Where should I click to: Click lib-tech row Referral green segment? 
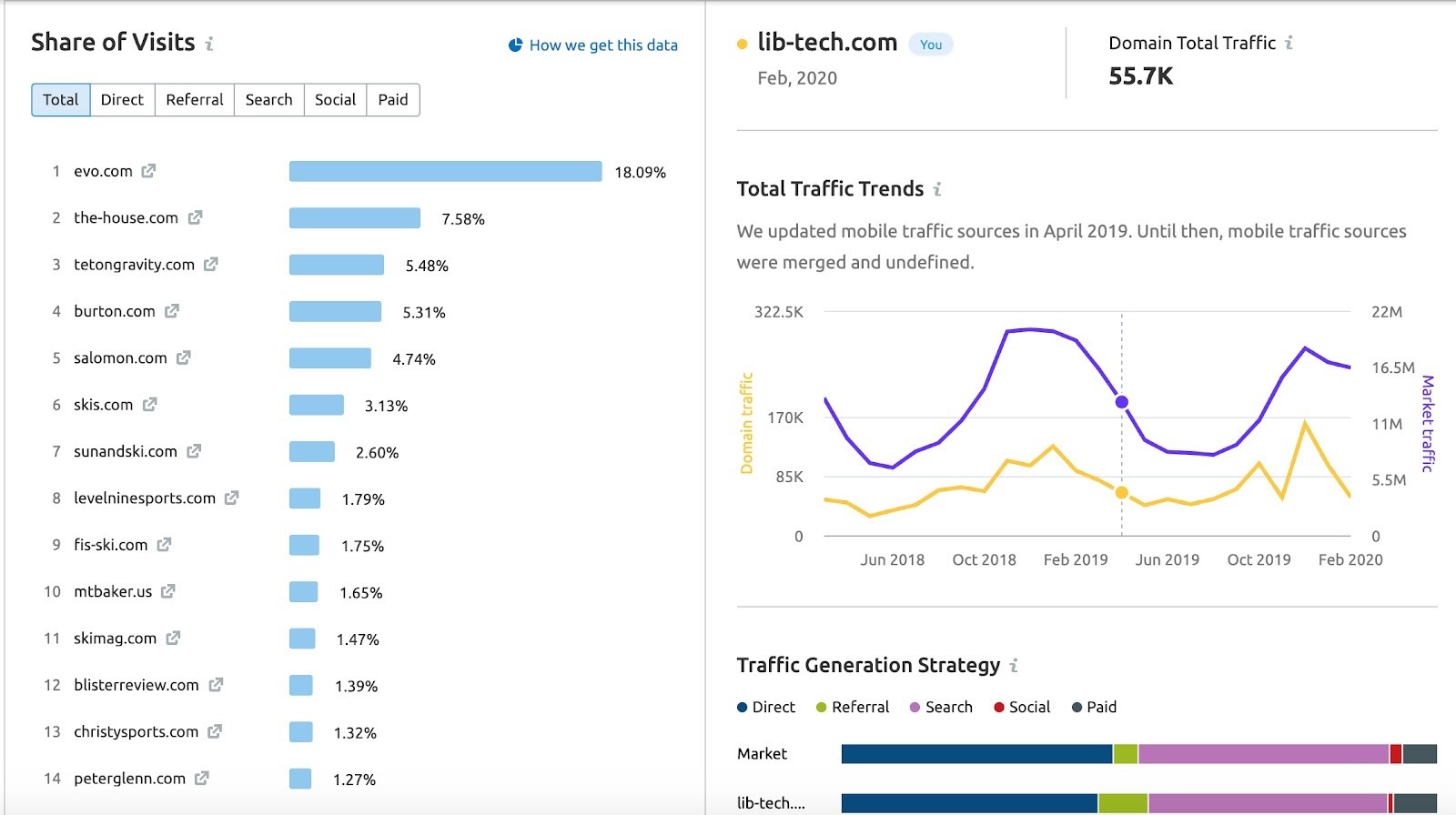1123,803
